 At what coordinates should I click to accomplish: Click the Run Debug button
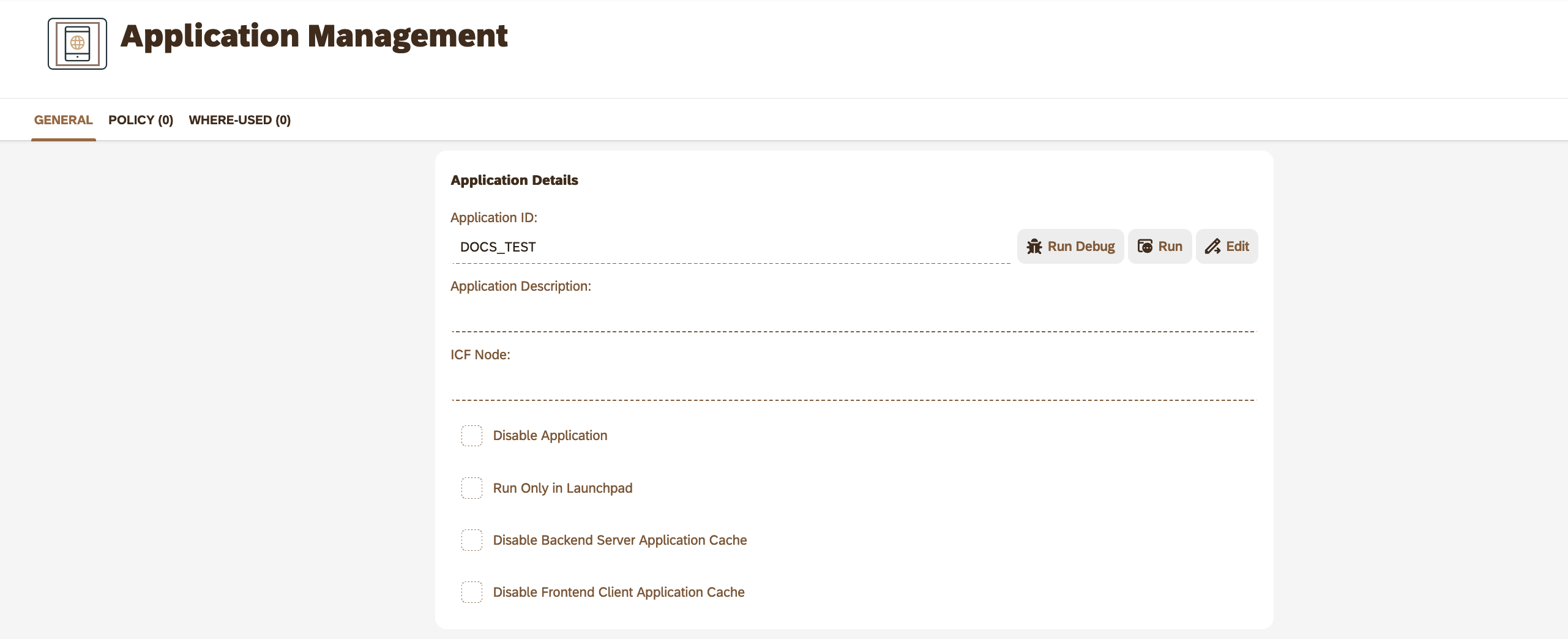[x=1070, y=245]
